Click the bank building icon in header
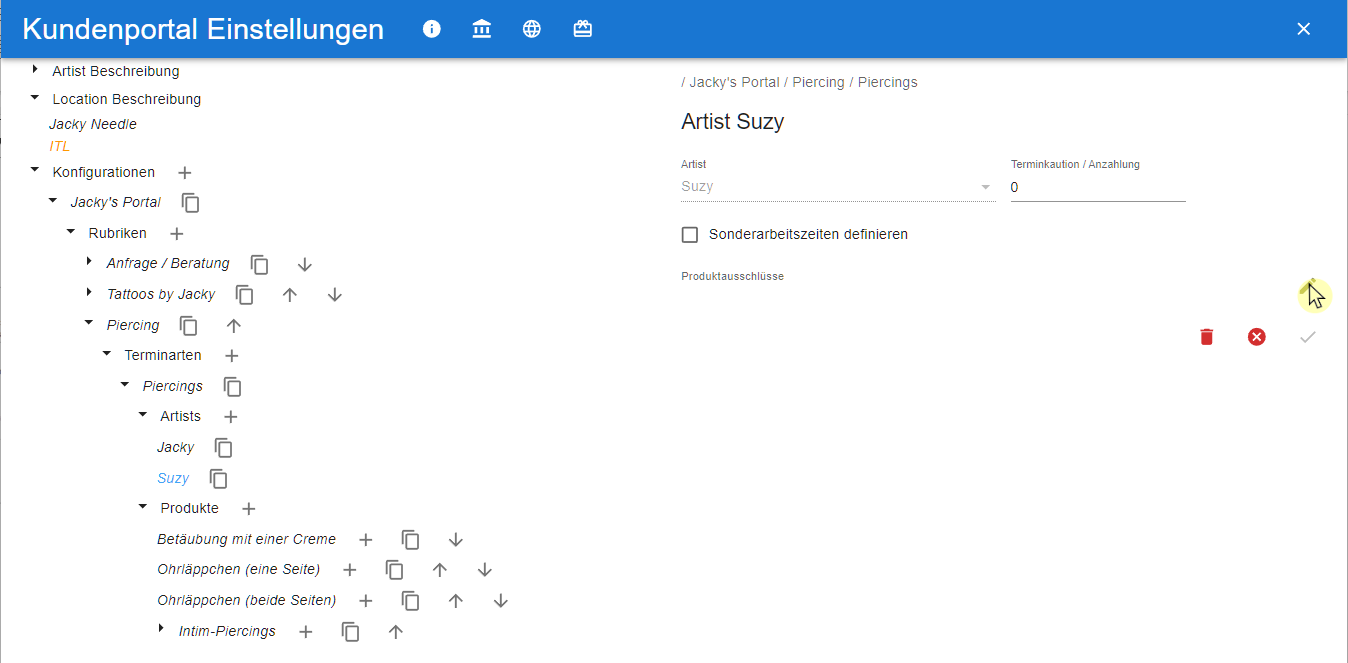 point(482,29)
